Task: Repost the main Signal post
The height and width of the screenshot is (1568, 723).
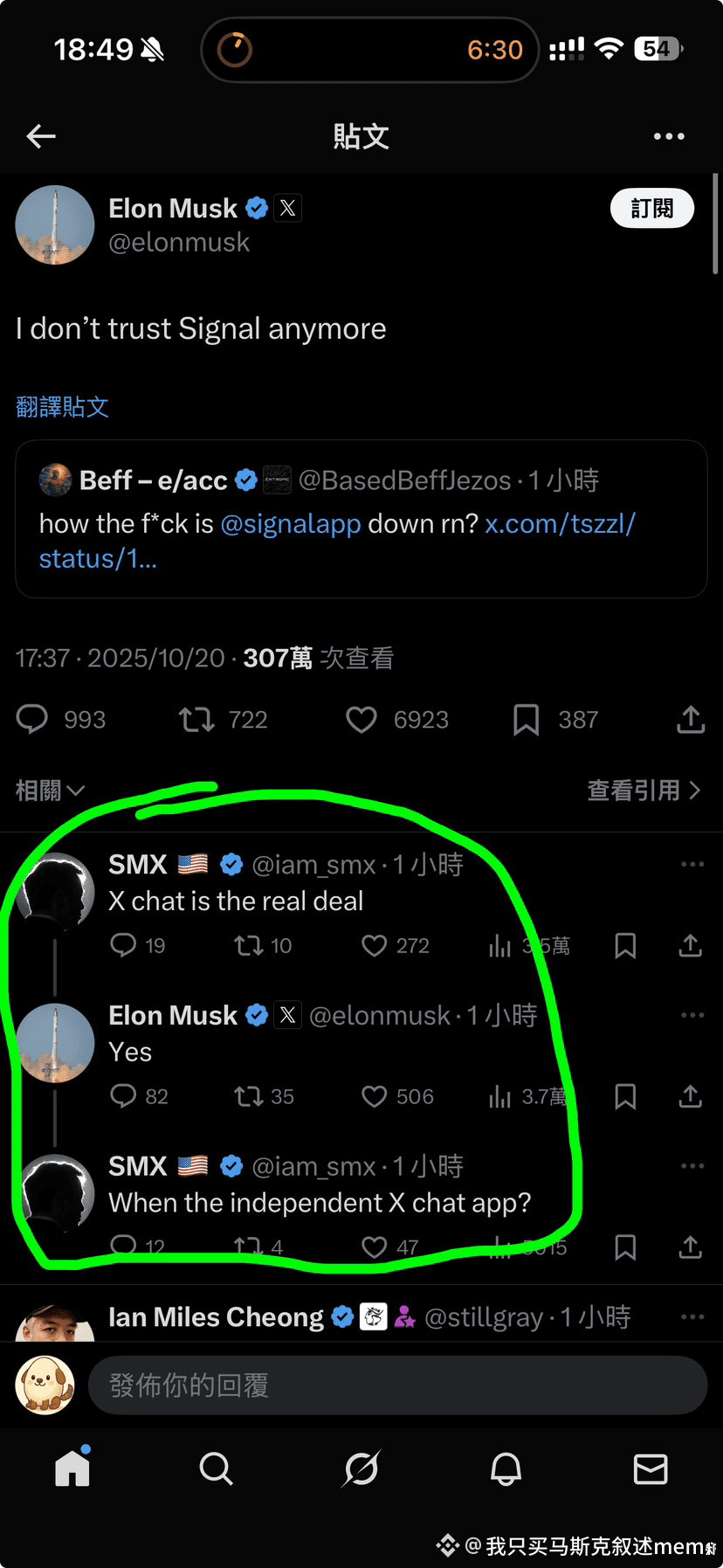Action: click(x=196, y=720)
